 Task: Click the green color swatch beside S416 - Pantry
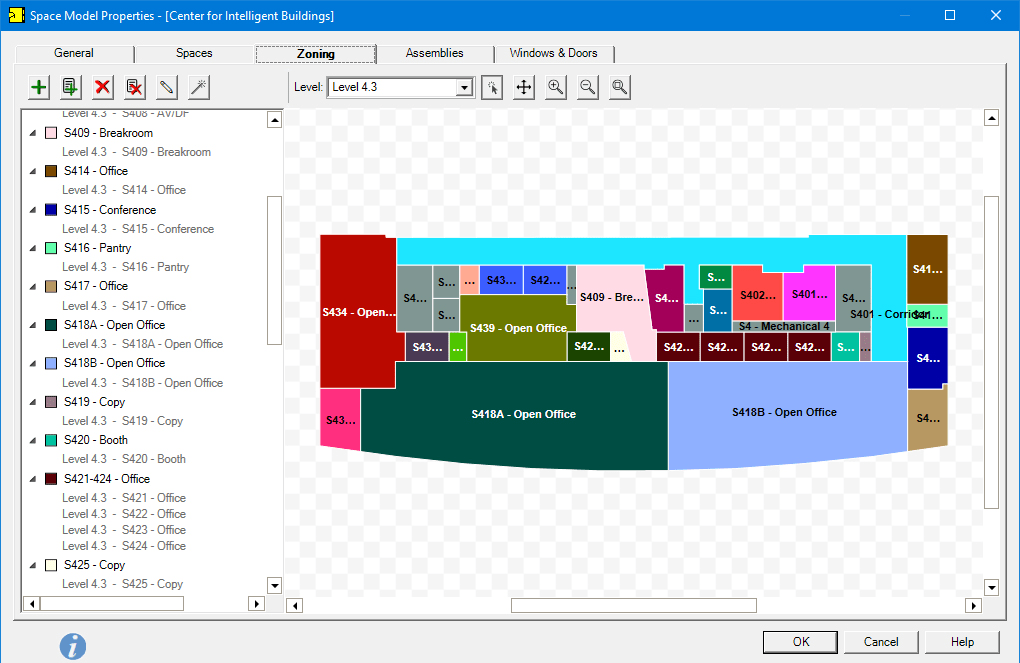(x=50, y=247)
